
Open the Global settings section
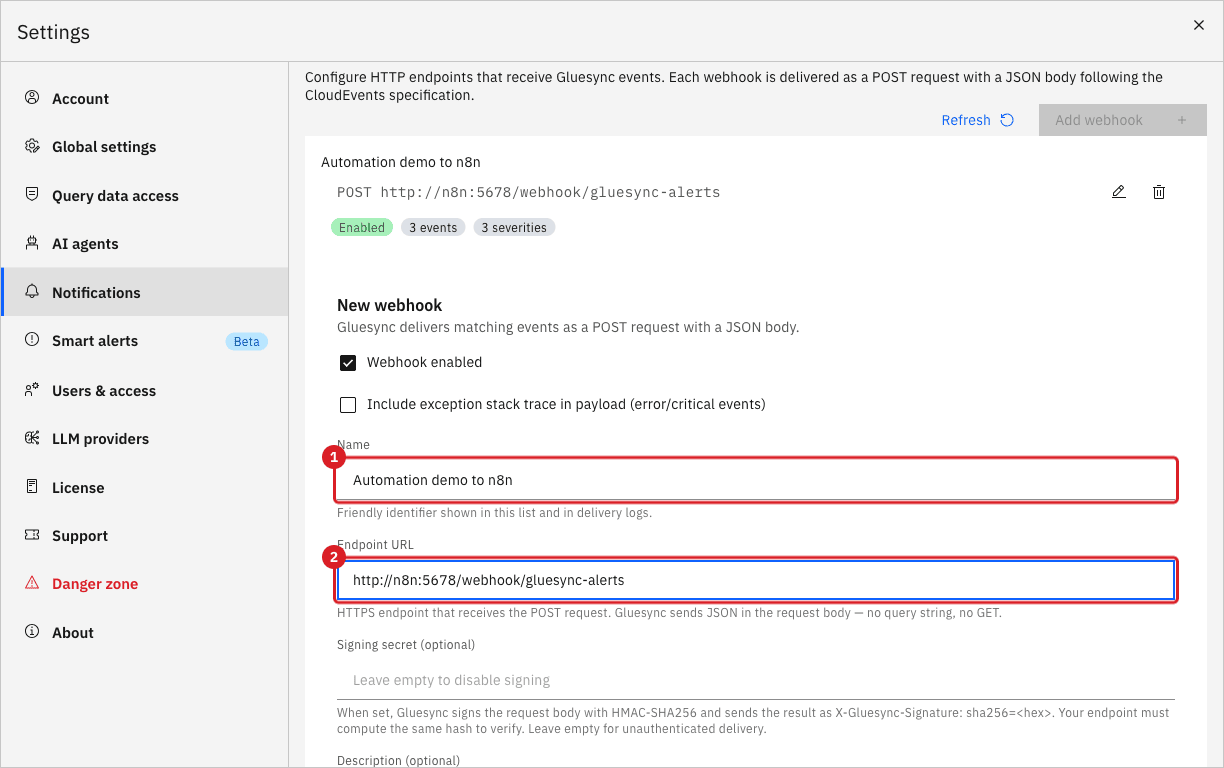coord(145,146)
